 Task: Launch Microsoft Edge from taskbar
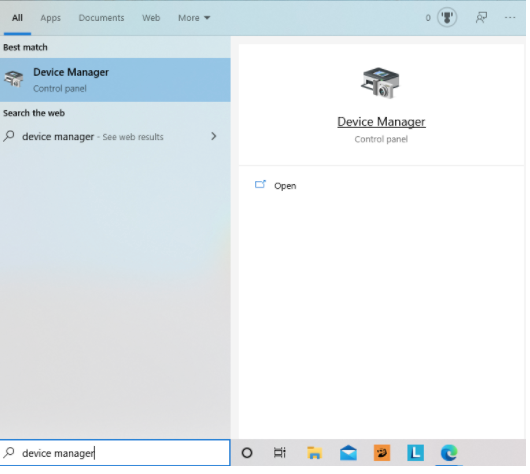[x=449, y=452]
